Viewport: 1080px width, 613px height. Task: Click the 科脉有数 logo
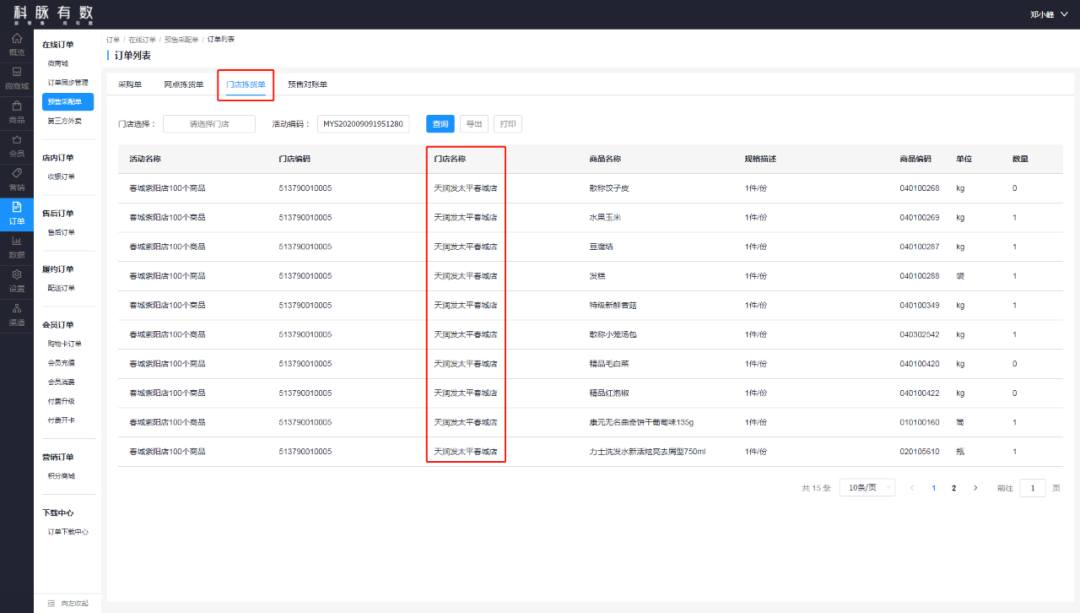53,14
